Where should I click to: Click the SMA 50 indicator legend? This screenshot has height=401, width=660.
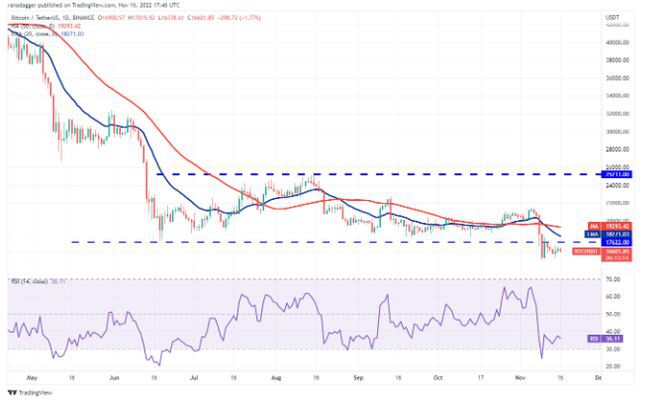tap(40, 25)
